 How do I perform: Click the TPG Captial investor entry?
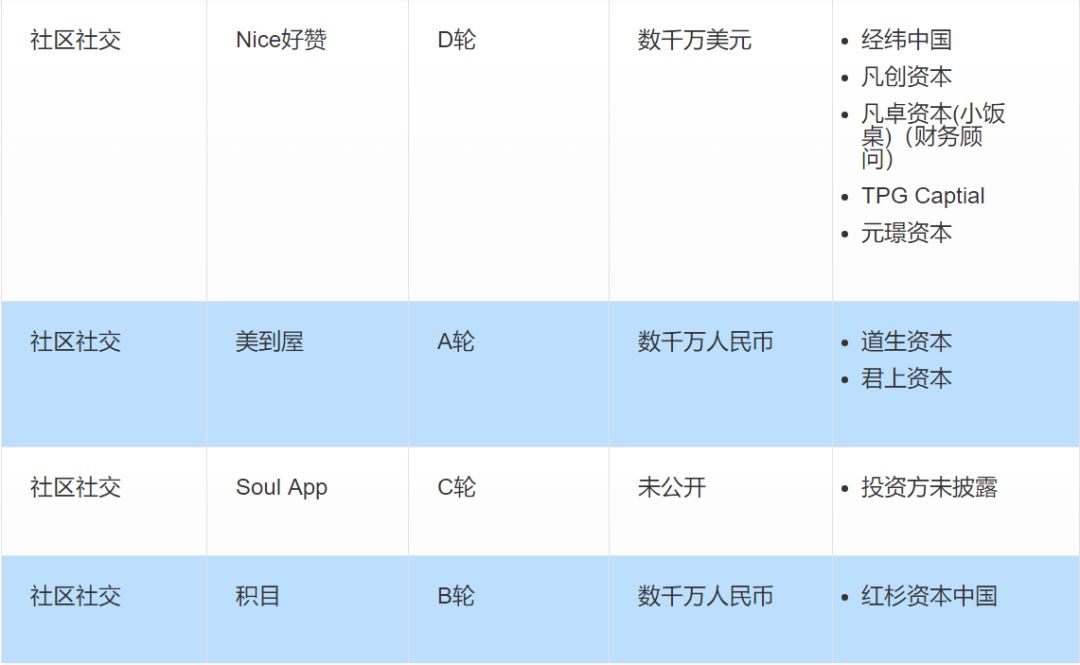click(923, 196)
